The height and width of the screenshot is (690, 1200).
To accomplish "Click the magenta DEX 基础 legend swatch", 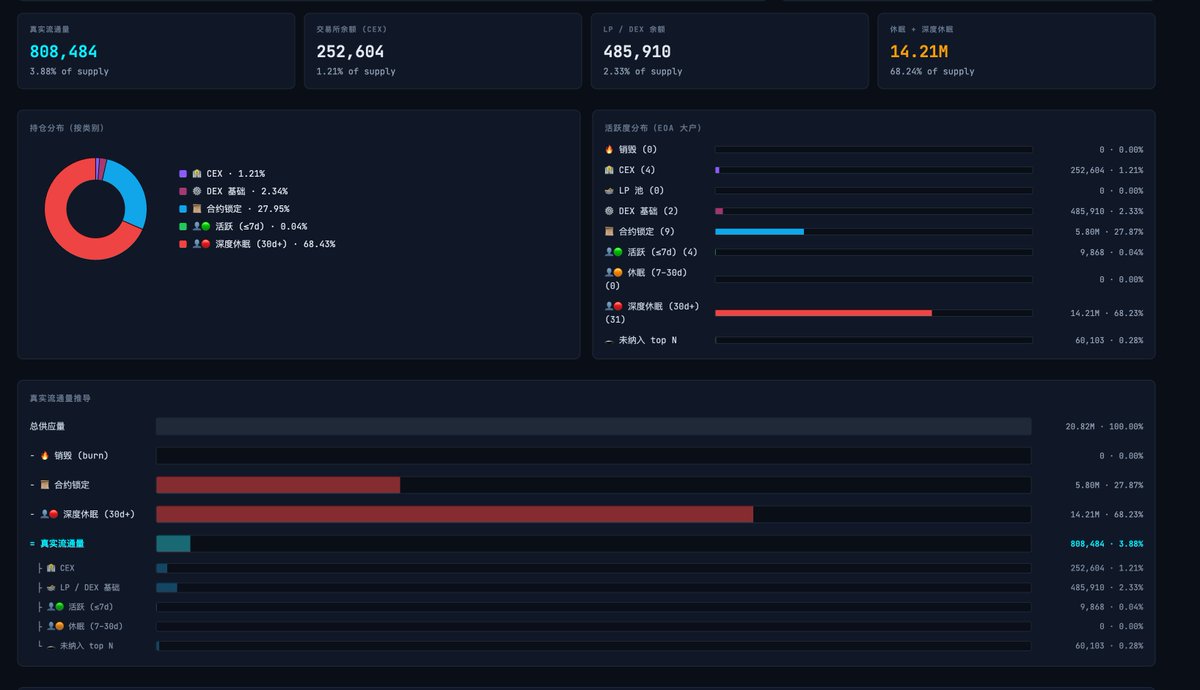I will 183,191.
